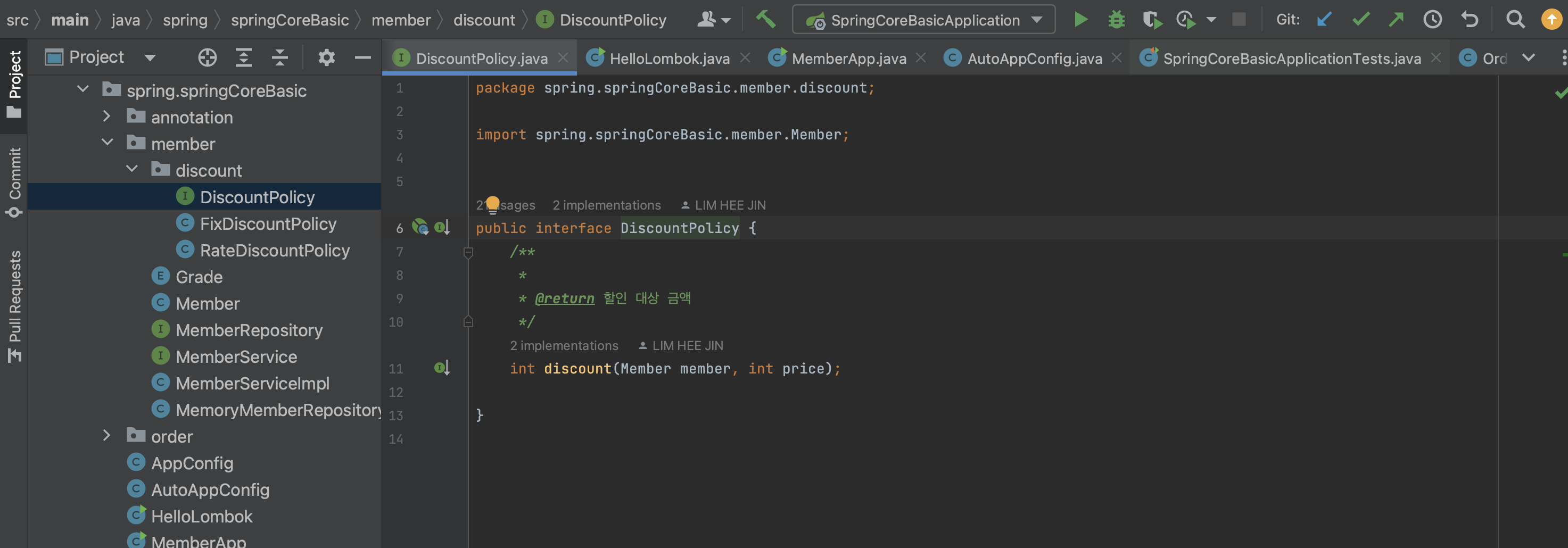Open the SpringCoreBasicApplication run configuration dropdown
Screen dimensions: 1568x548
click(x=923, y=20)
